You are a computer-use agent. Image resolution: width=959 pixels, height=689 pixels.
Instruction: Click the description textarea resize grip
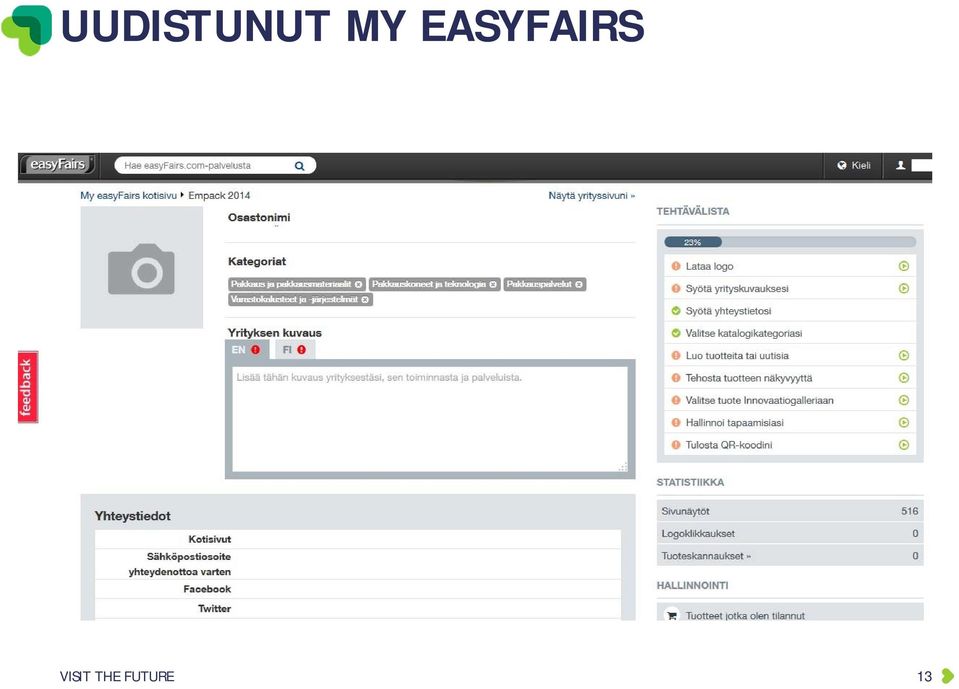pyautogui.click(x=623, y=467)
